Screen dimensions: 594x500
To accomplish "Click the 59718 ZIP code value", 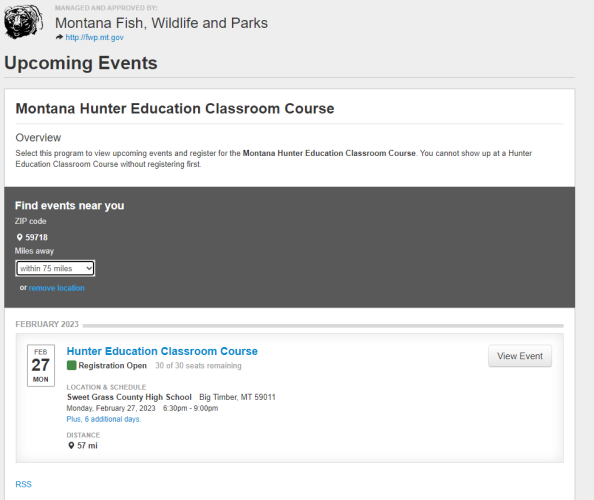I will (x=36, y=237).
